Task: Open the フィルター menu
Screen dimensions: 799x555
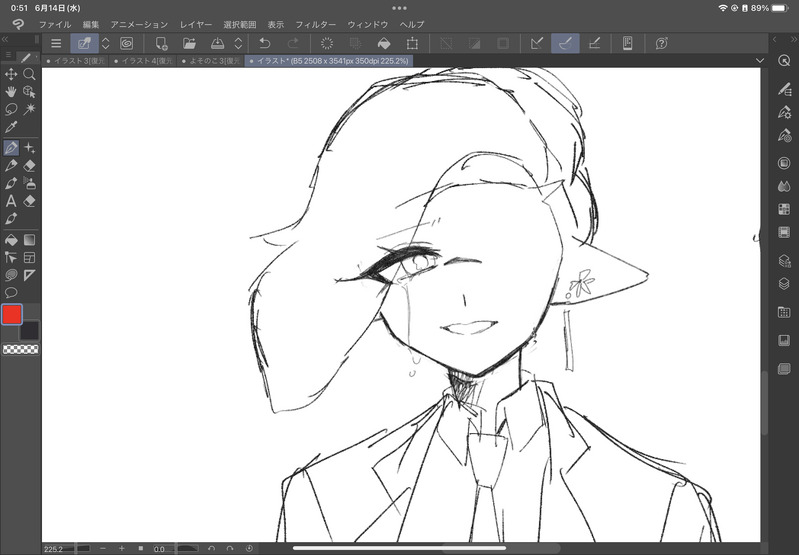Action: [x=316, y=24]
